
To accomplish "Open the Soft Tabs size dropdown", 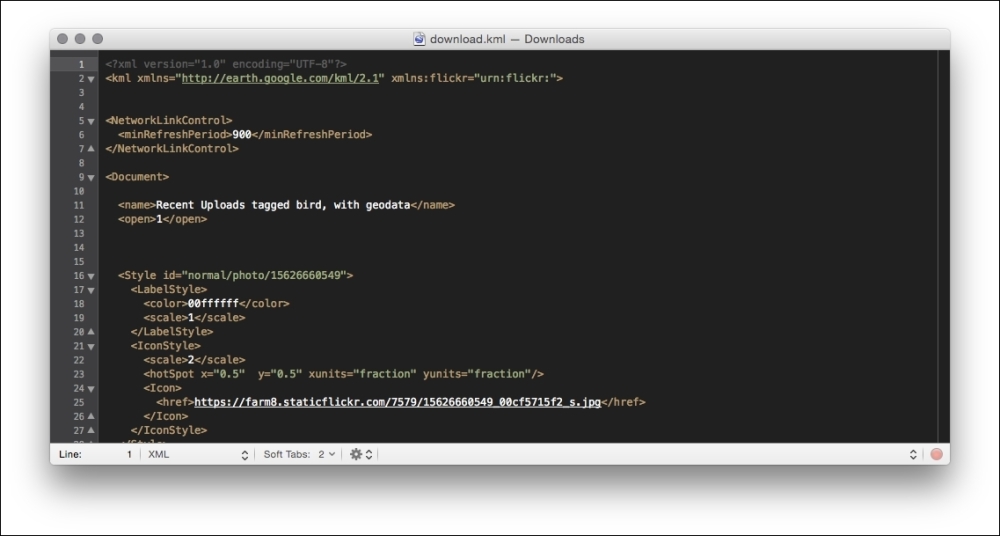I will pyautogui.click(x=327, y=454).
